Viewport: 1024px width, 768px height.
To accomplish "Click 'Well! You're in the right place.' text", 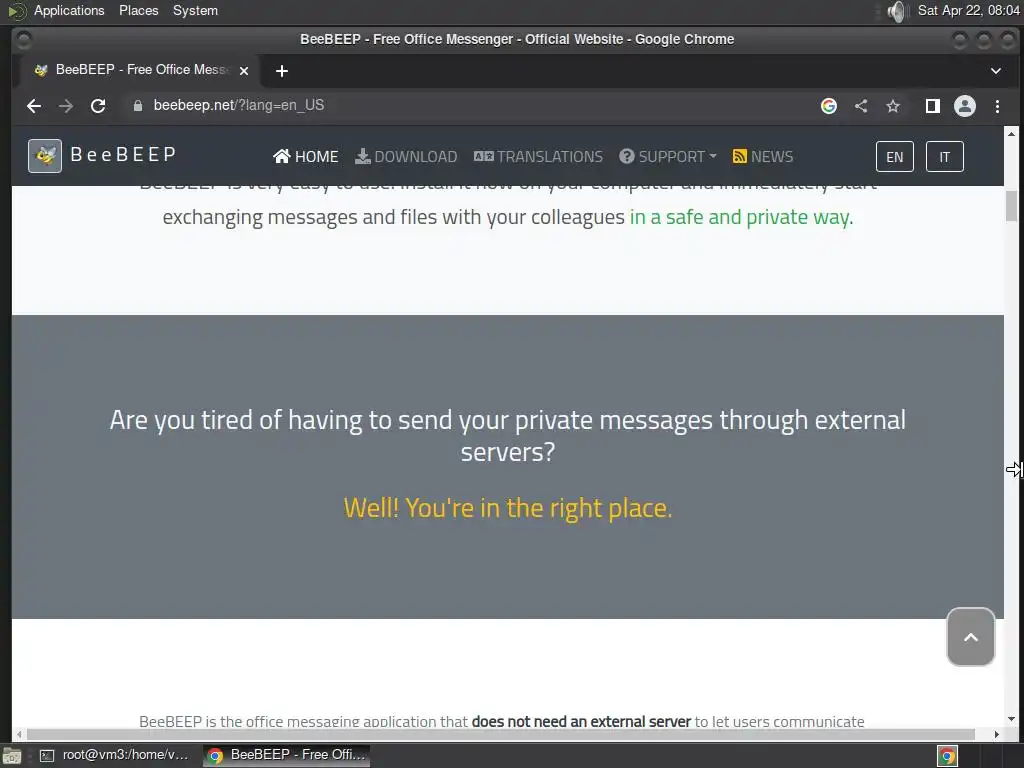I will point(507,508).
